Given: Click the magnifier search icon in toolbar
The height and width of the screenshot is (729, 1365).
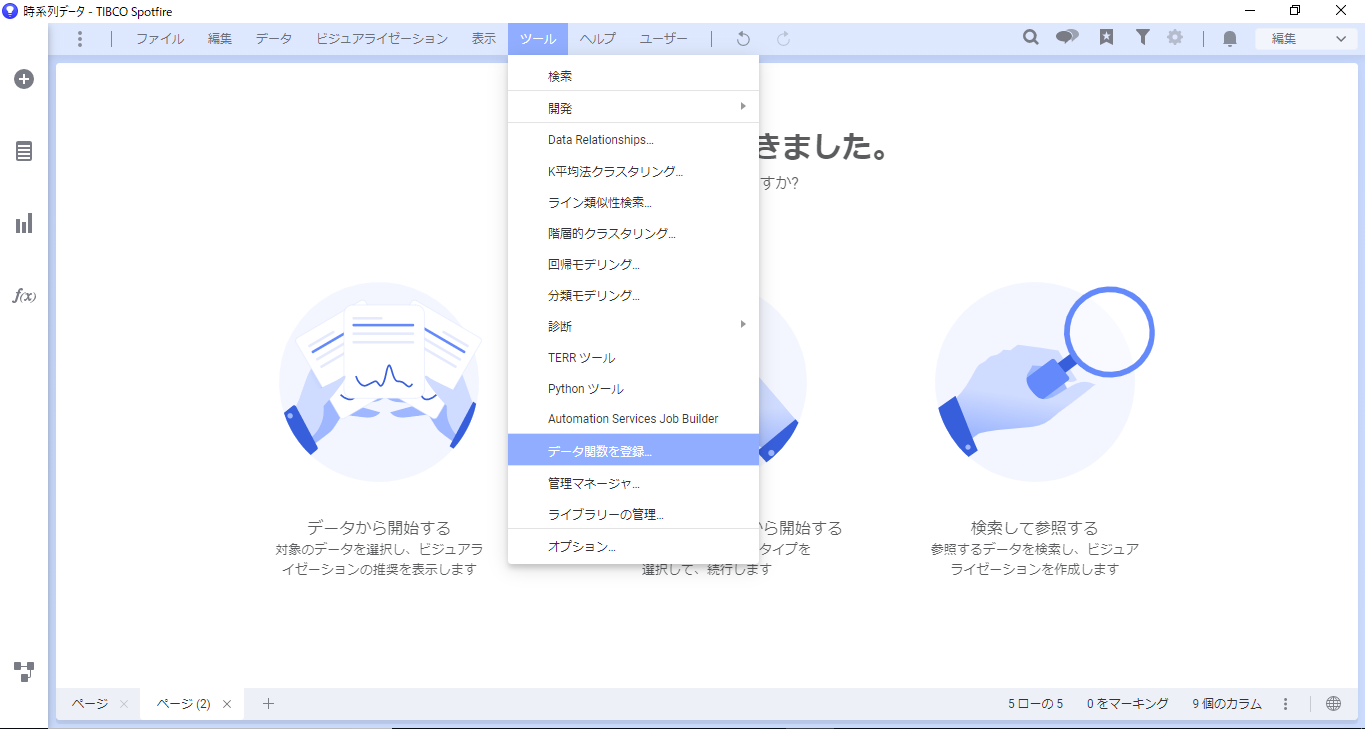Looking at the screenshot, I should click(1031, 38).
